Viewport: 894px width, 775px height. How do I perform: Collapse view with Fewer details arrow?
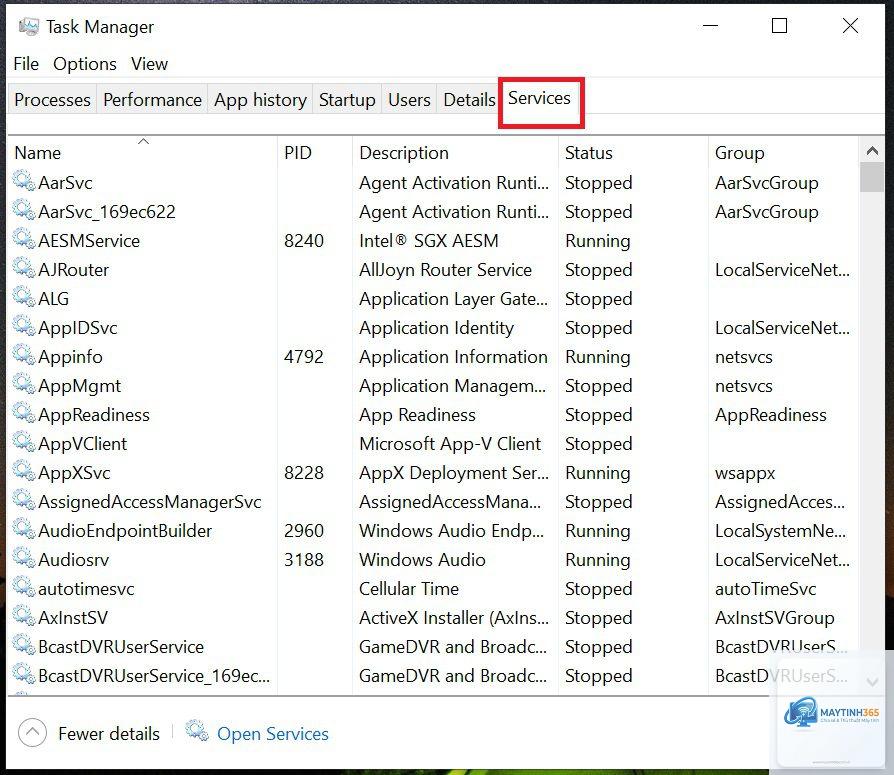click(x=32, y=733)
